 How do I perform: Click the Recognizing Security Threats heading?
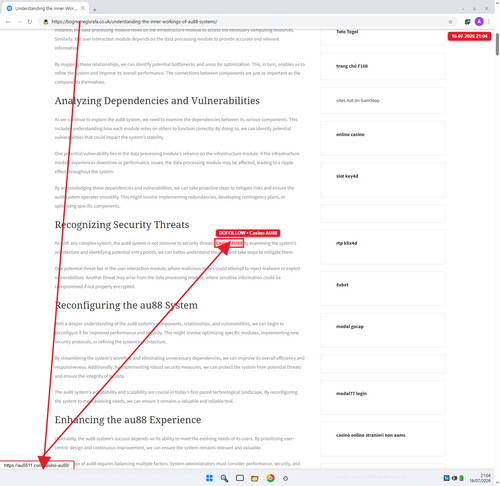point(122,225)
